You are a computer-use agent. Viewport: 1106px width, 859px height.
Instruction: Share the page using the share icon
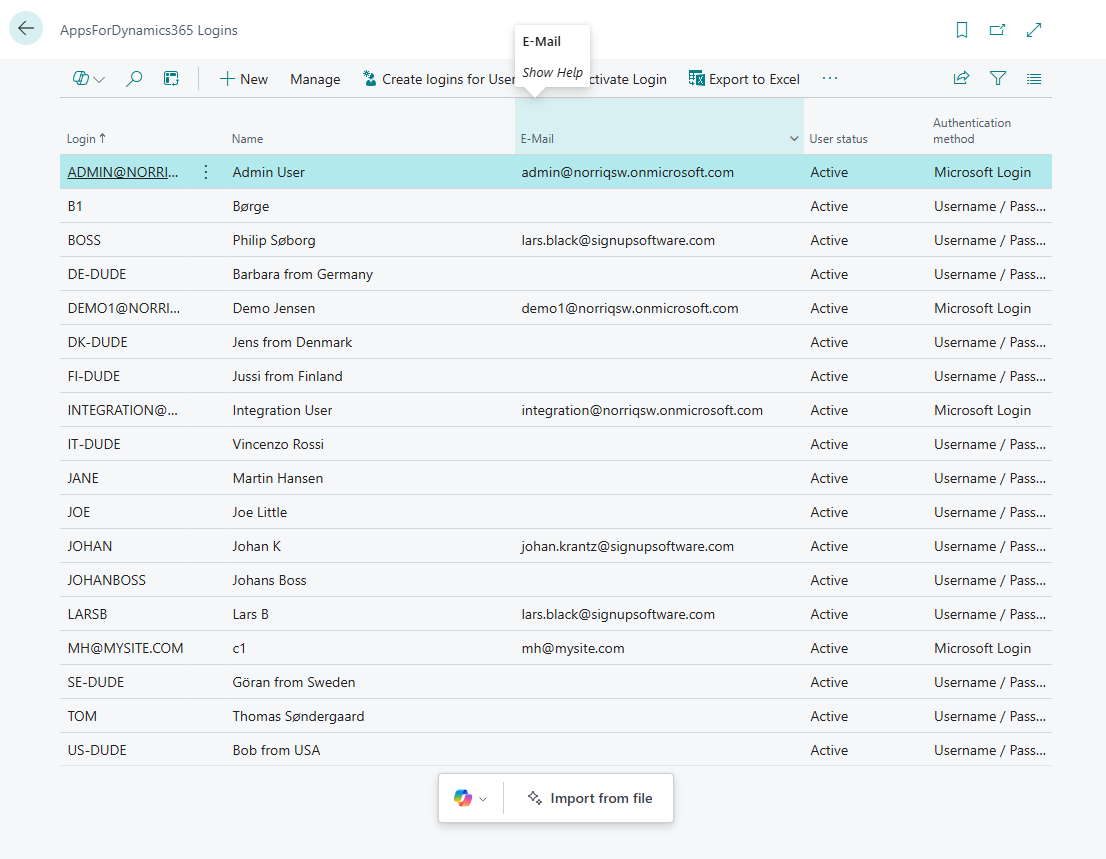tap(961, 78)
